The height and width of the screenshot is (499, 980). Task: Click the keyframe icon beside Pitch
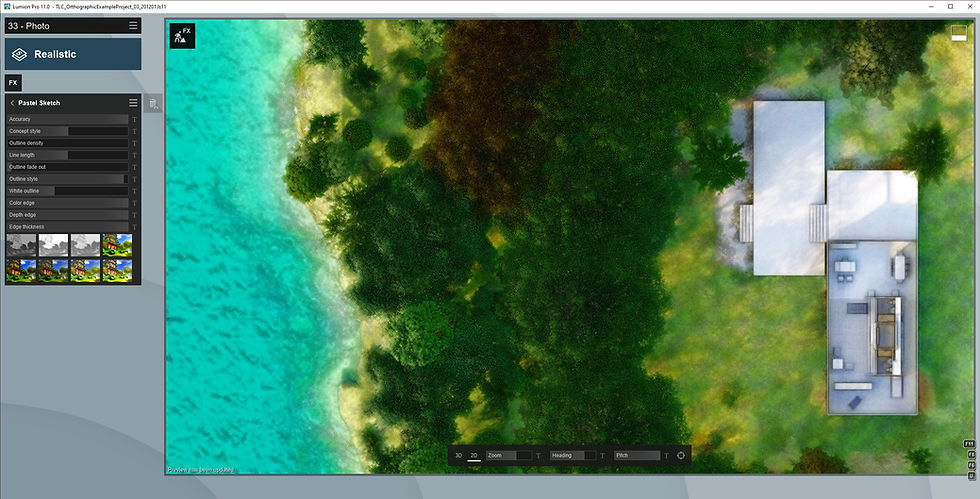point(666,456)
